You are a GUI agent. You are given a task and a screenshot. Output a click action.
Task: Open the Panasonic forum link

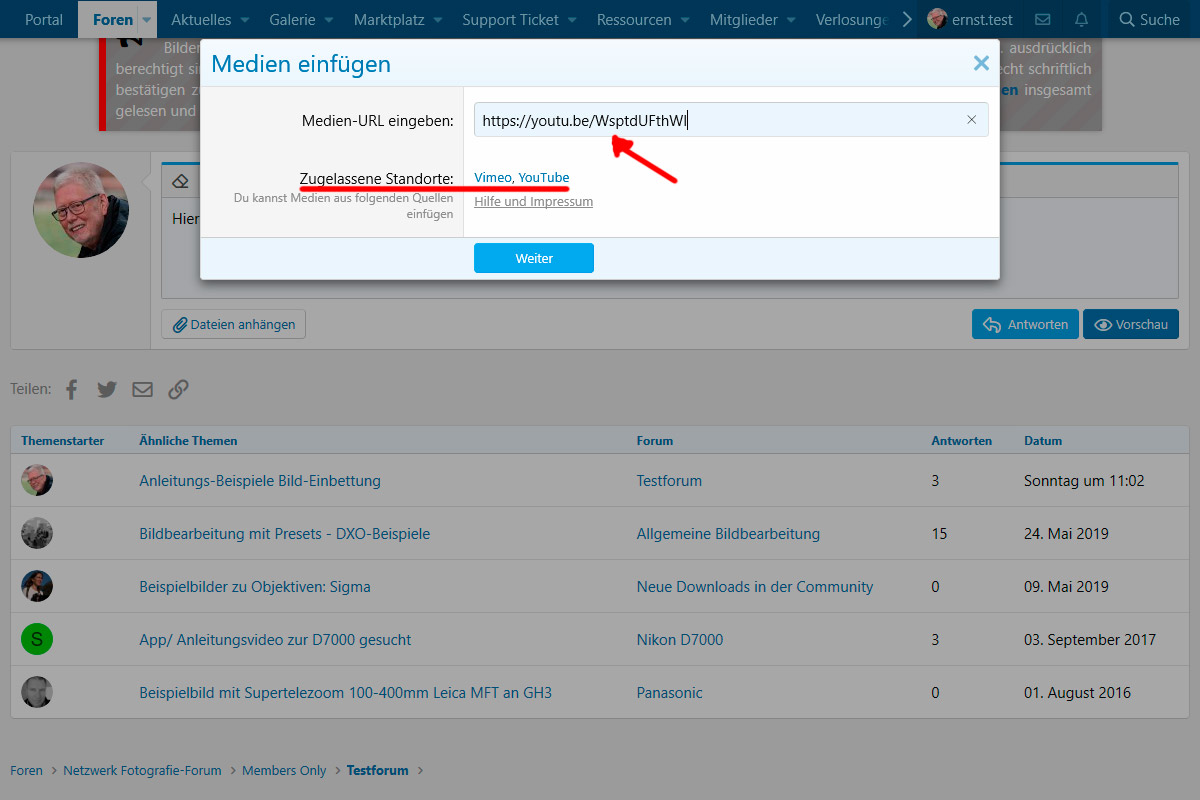click(670, 692)
